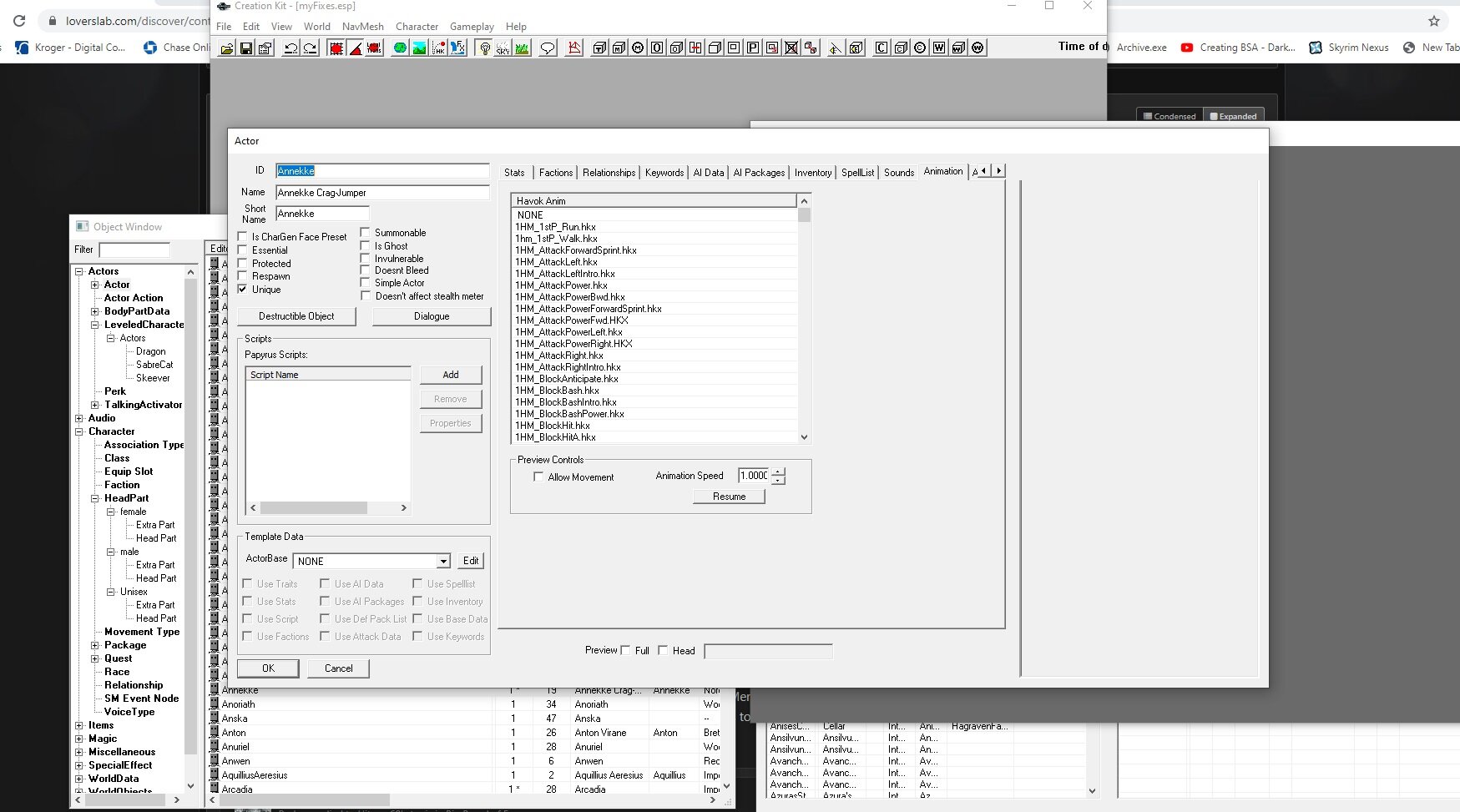Click OK to confirm Actor changes

[x=268, y=668]
